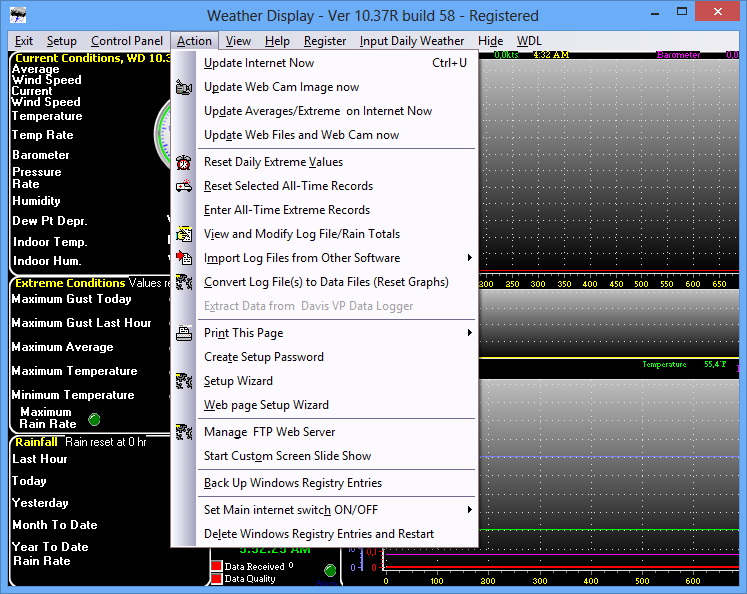
Task: Click the alarm clock icon for Reset Daily Extremes
Action: [x=183, y=162]
